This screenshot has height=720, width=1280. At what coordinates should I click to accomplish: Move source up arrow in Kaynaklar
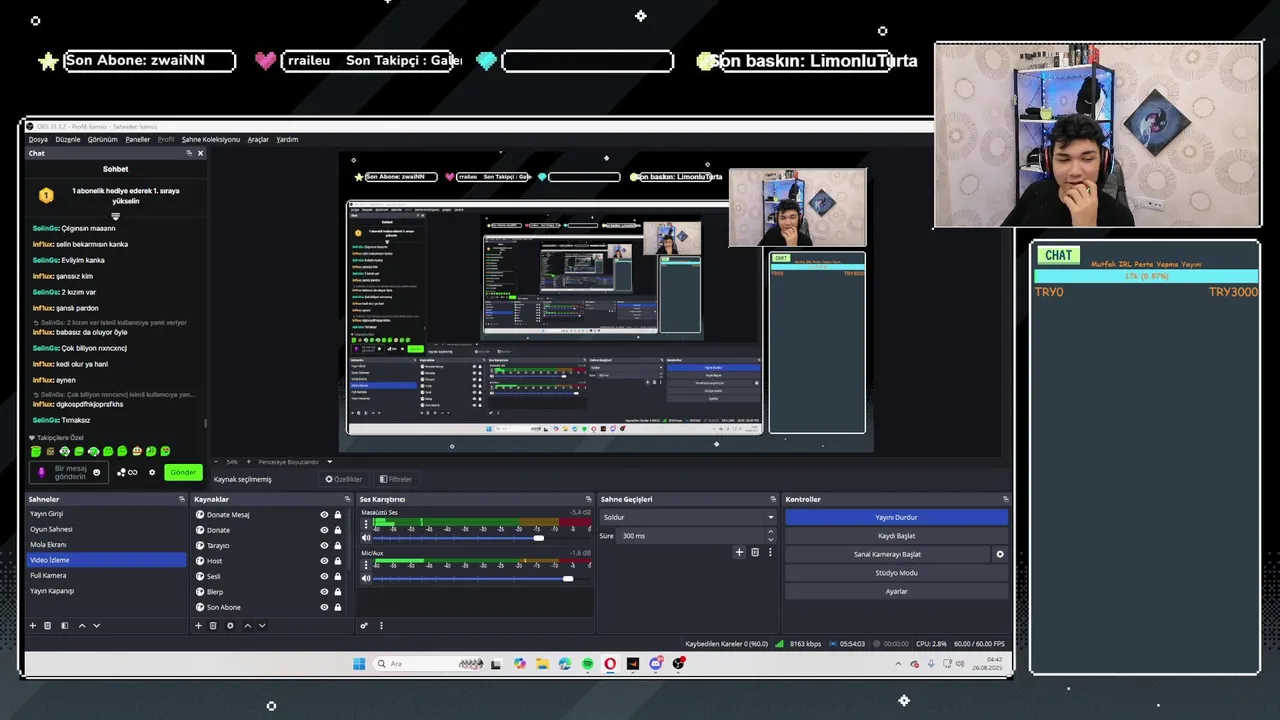[x=248, y=626]
